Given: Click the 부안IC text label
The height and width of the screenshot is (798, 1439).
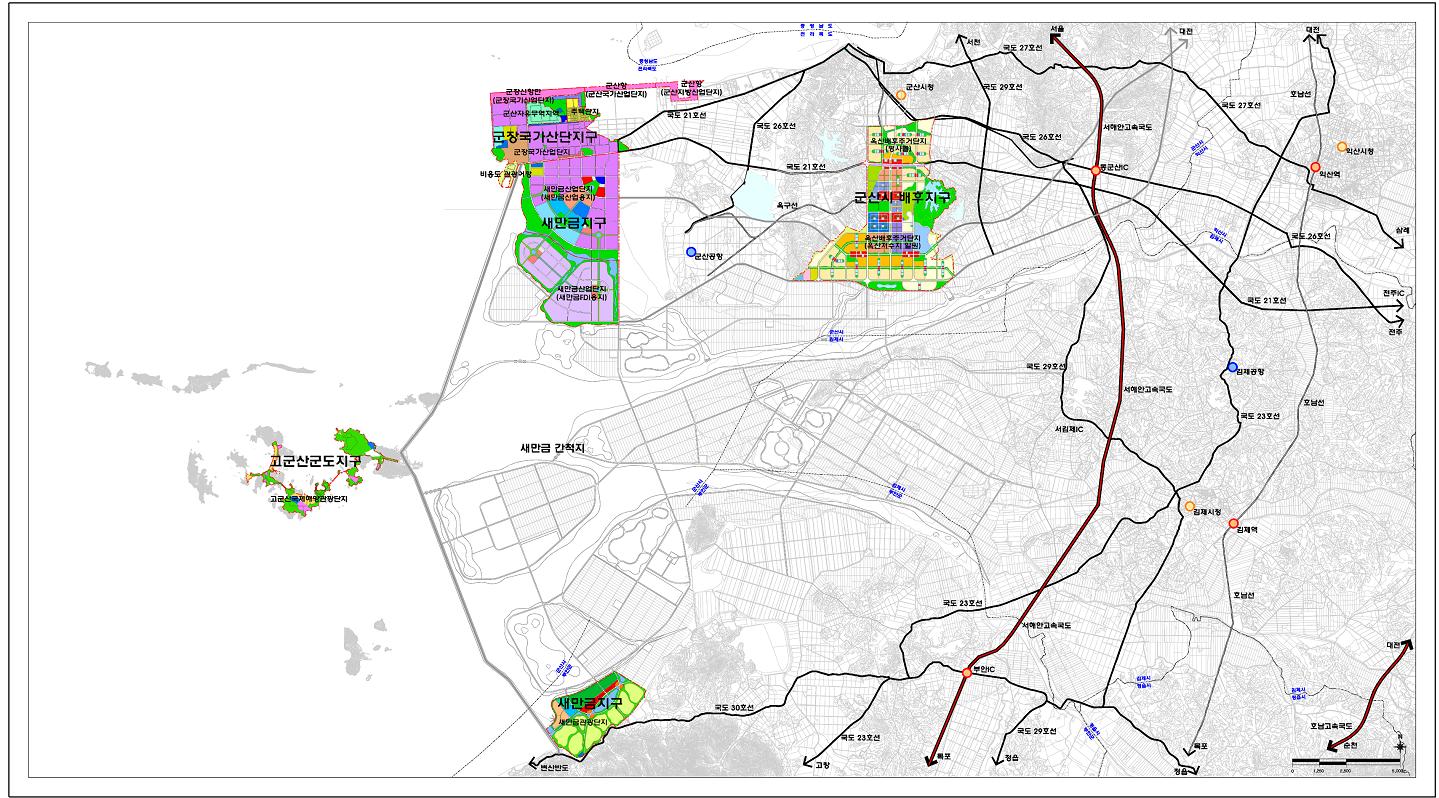Looking at the screenshot, I should (984, 670).
